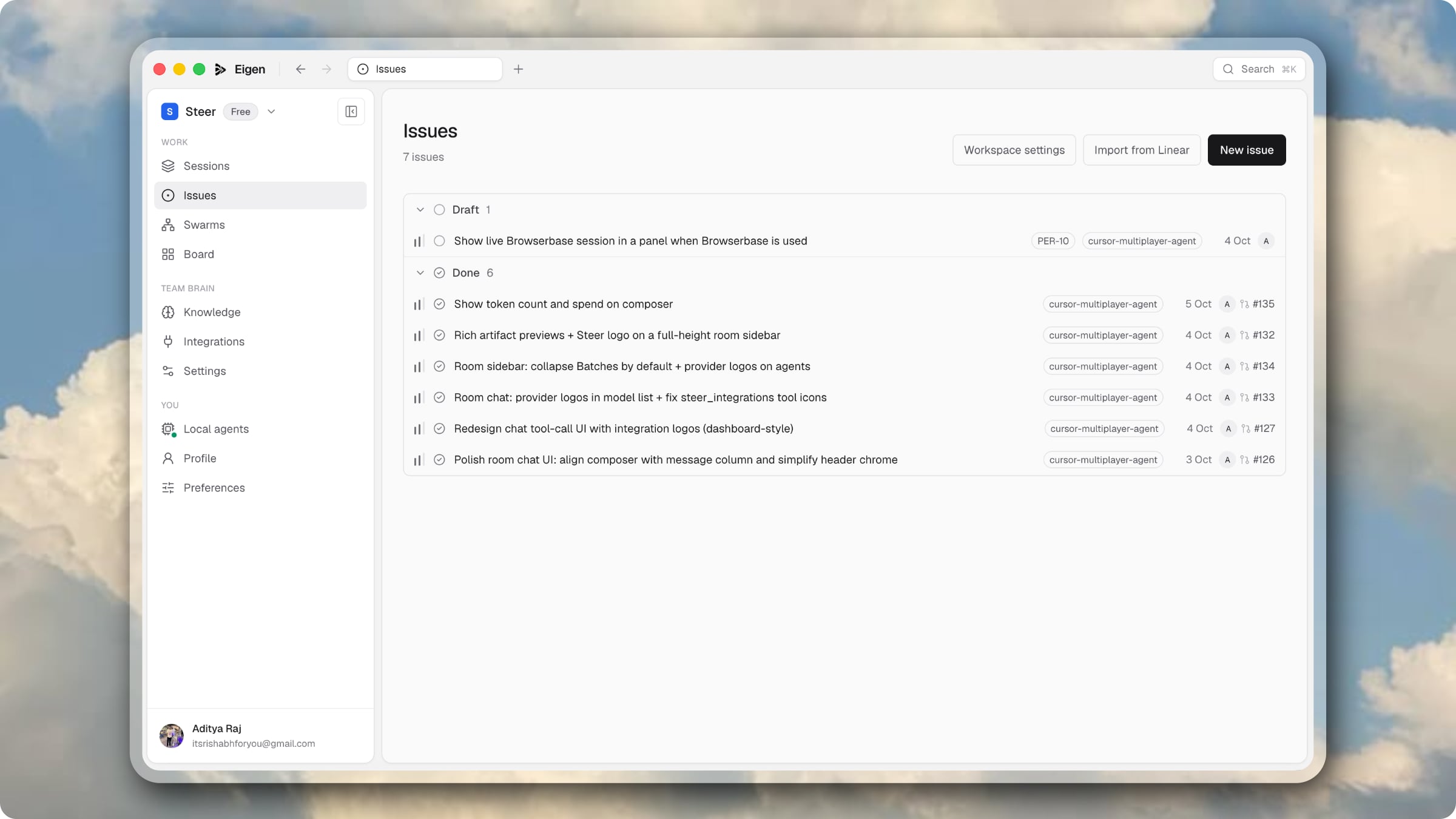Click the Search field
This screenshot has height=819, width=1456.
(x=1259, y=69)
